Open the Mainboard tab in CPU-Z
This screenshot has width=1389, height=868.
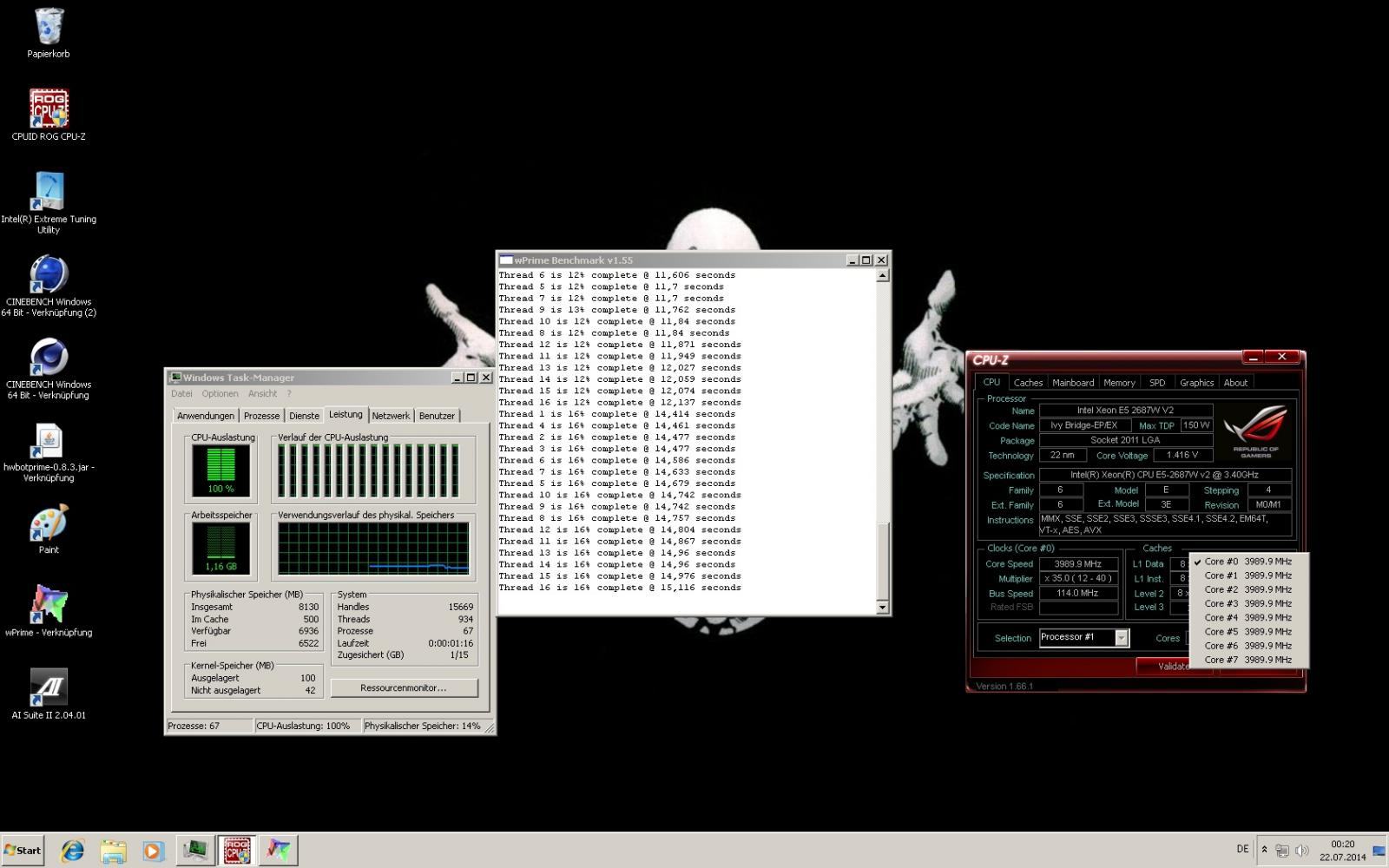[x=1073, y=383]
